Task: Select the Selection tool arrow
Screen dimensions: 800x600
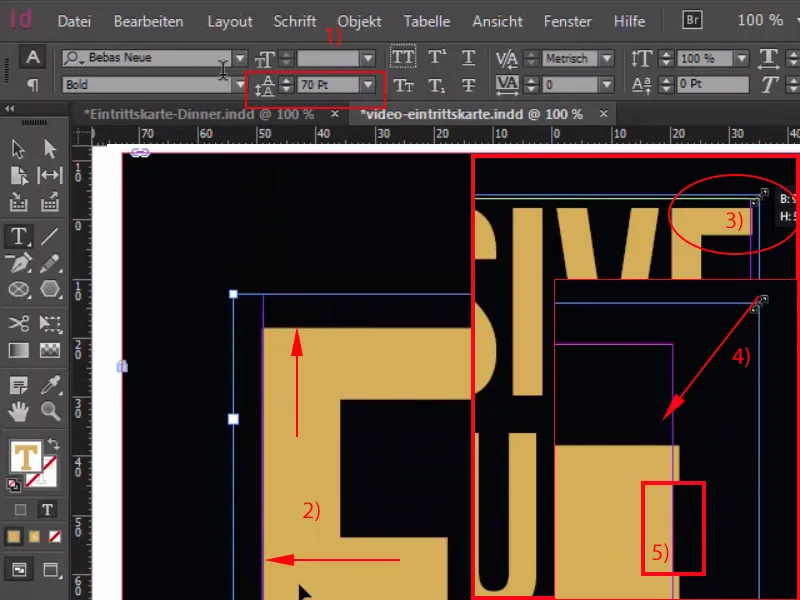Action: point(18,149)
